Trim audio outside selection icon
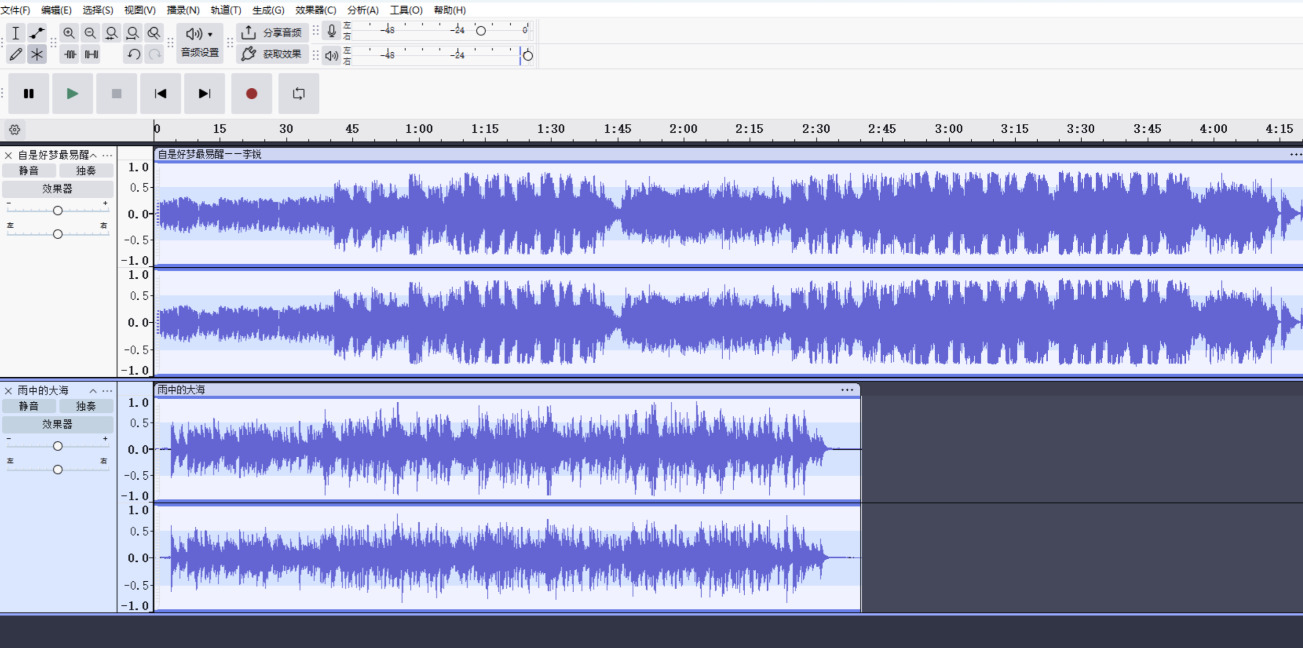This screenshot has height=648, width=1303. (69, 54)
